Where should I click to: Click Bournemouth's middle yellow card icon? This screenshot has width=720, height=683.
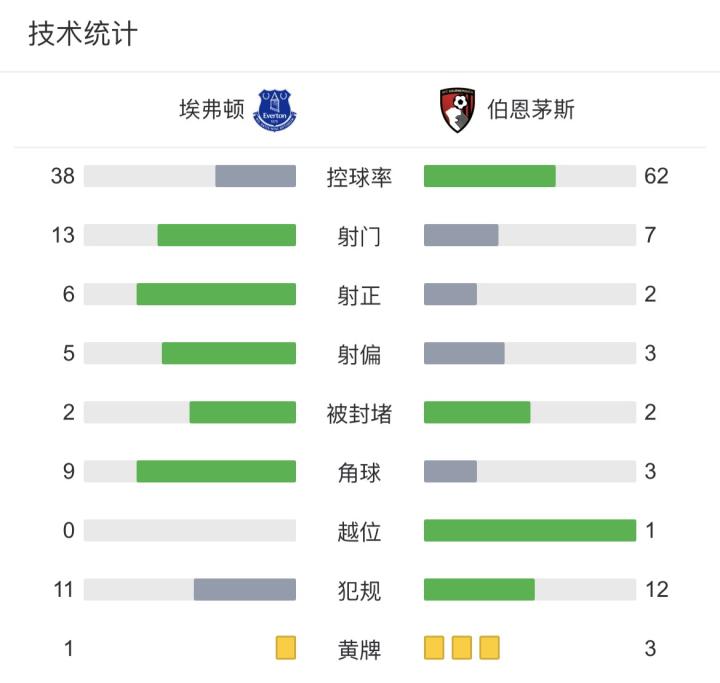(462, 648)
